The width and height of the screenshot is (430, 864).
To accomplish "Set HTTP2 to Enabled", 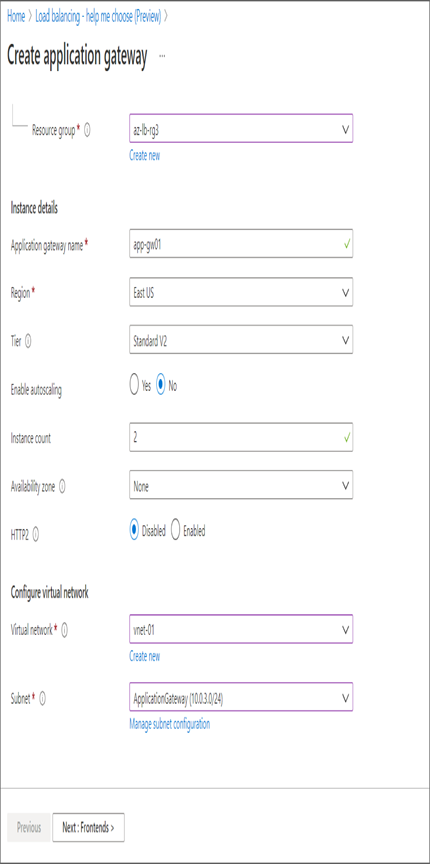I will click(x=175, y=531).
